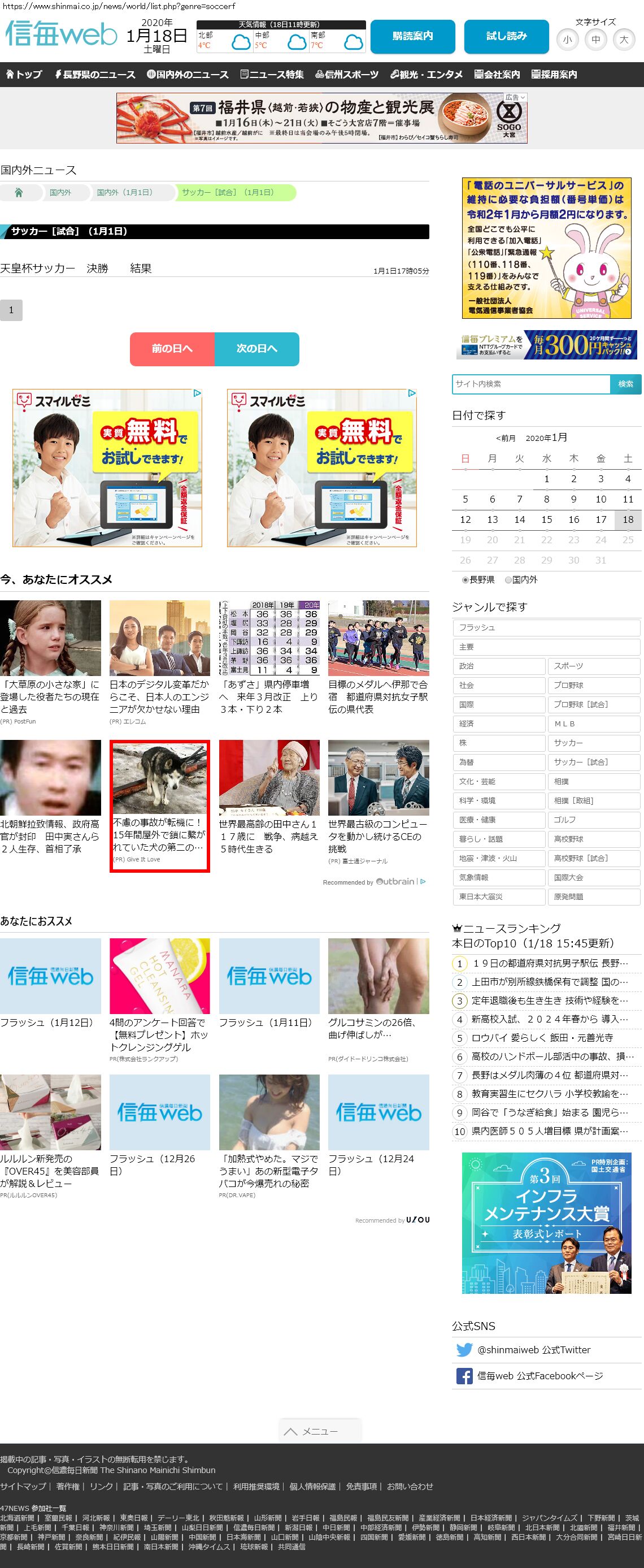Open the 相撲 genre

point(594,782)
